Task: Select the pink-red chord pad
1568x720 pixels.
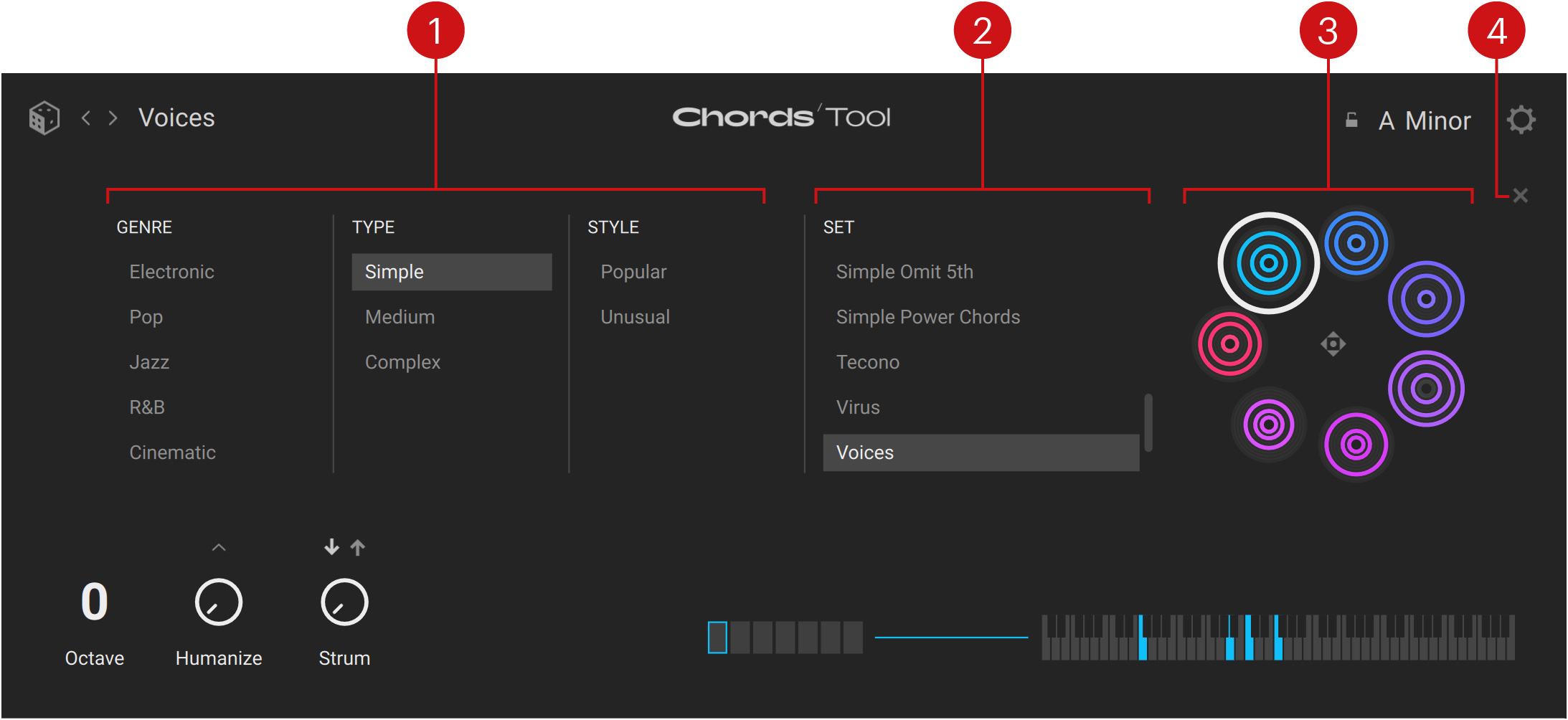Action: pos(1229,344)
